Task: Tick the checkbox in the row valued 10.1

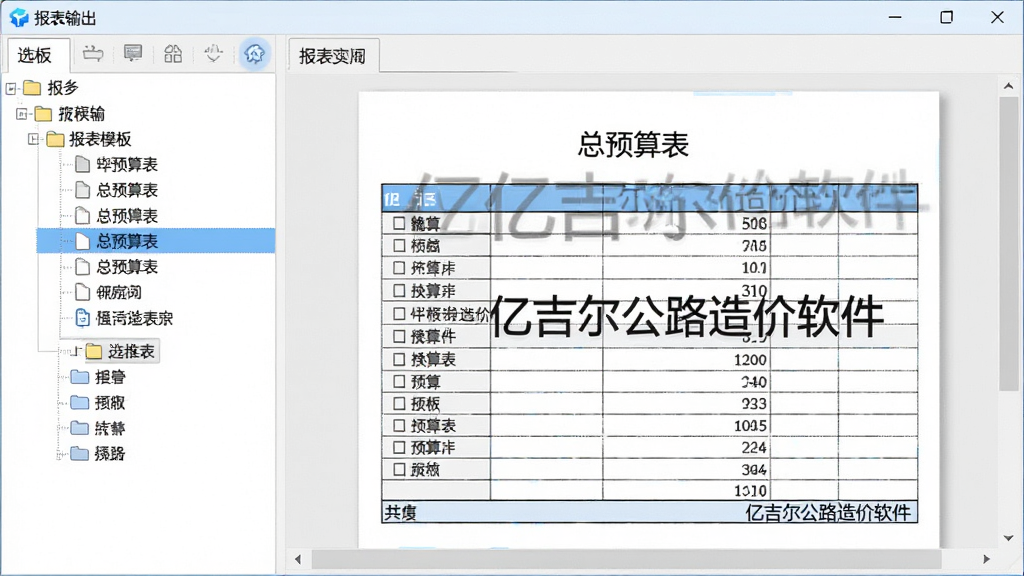Action: pos(399,268)
